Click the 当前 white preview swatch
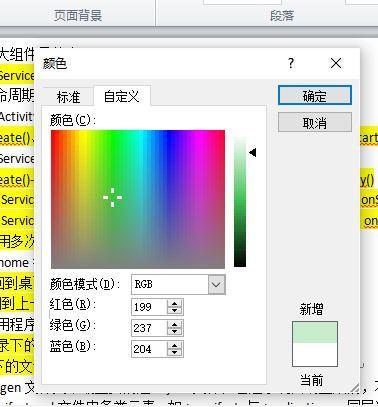 (x=315, y=354)
